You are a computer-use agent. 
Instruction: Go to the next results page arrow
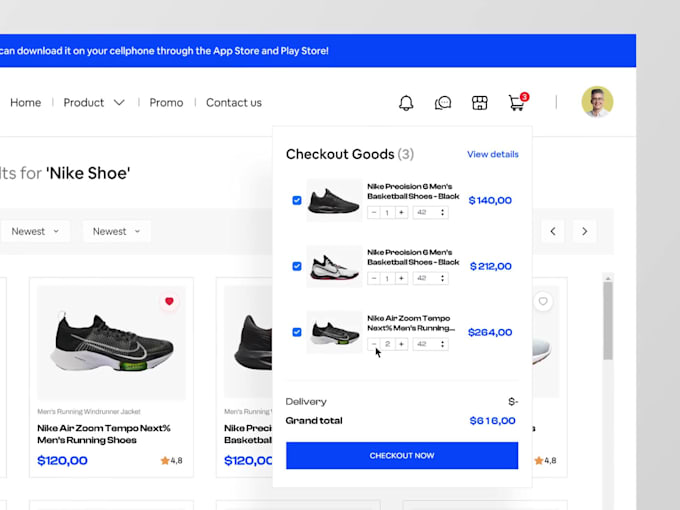pos(585,231)
